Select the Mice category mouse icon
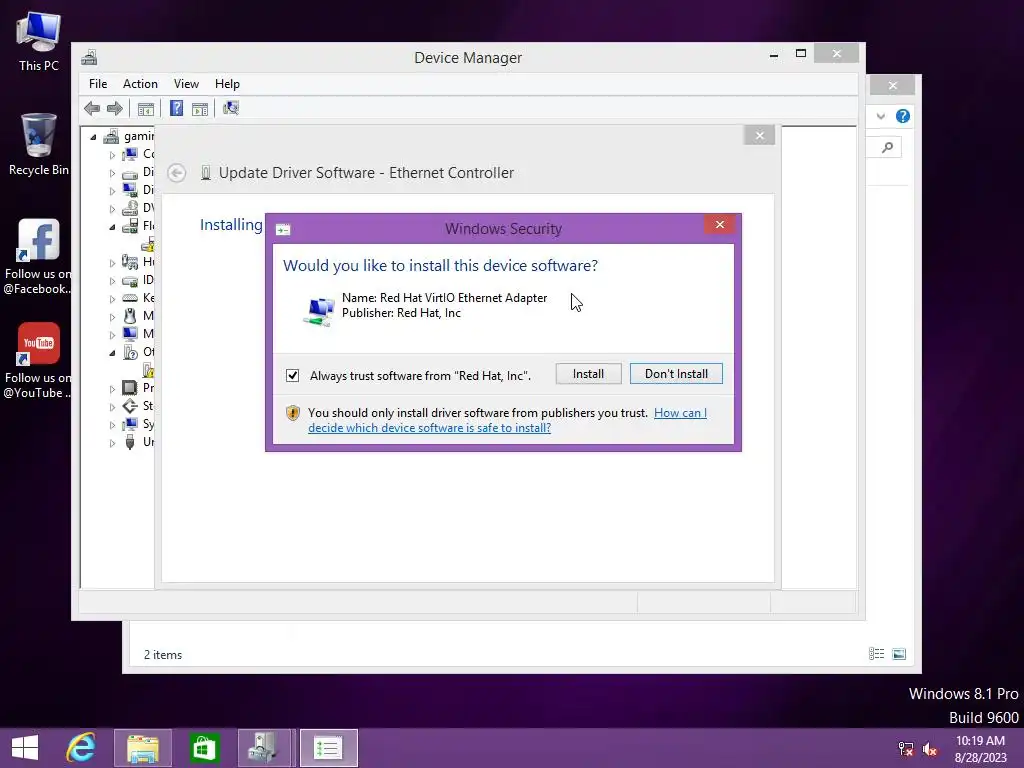This screenshot has height=768, width=1024. point(130,316)
